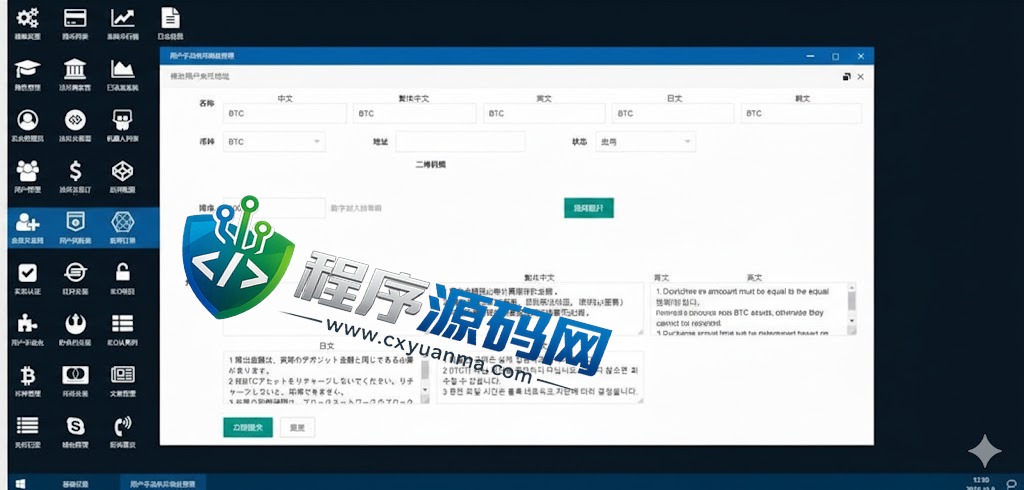Image resolution: width=1024 pixels, height=490 pixels.
Task: Click the name field under 英文
Action: click(544, 113)
